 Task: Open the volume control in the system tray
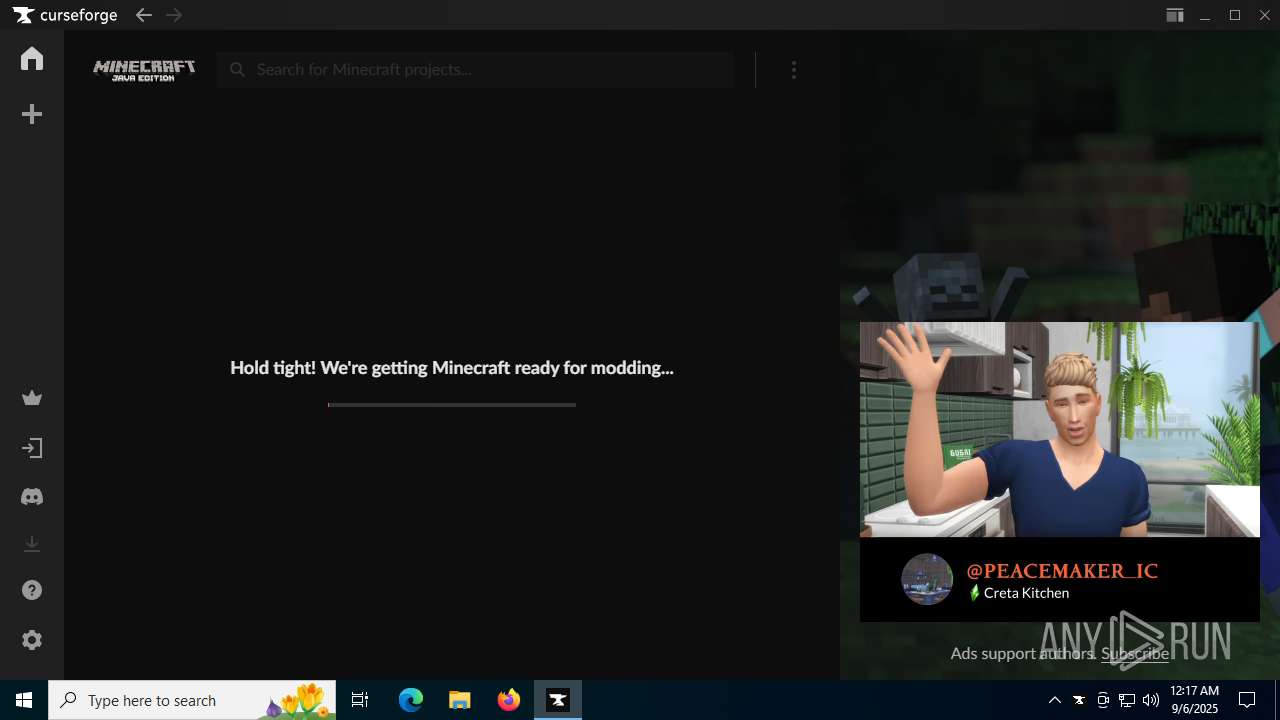pyautogui.click(x=1151, y=700)
